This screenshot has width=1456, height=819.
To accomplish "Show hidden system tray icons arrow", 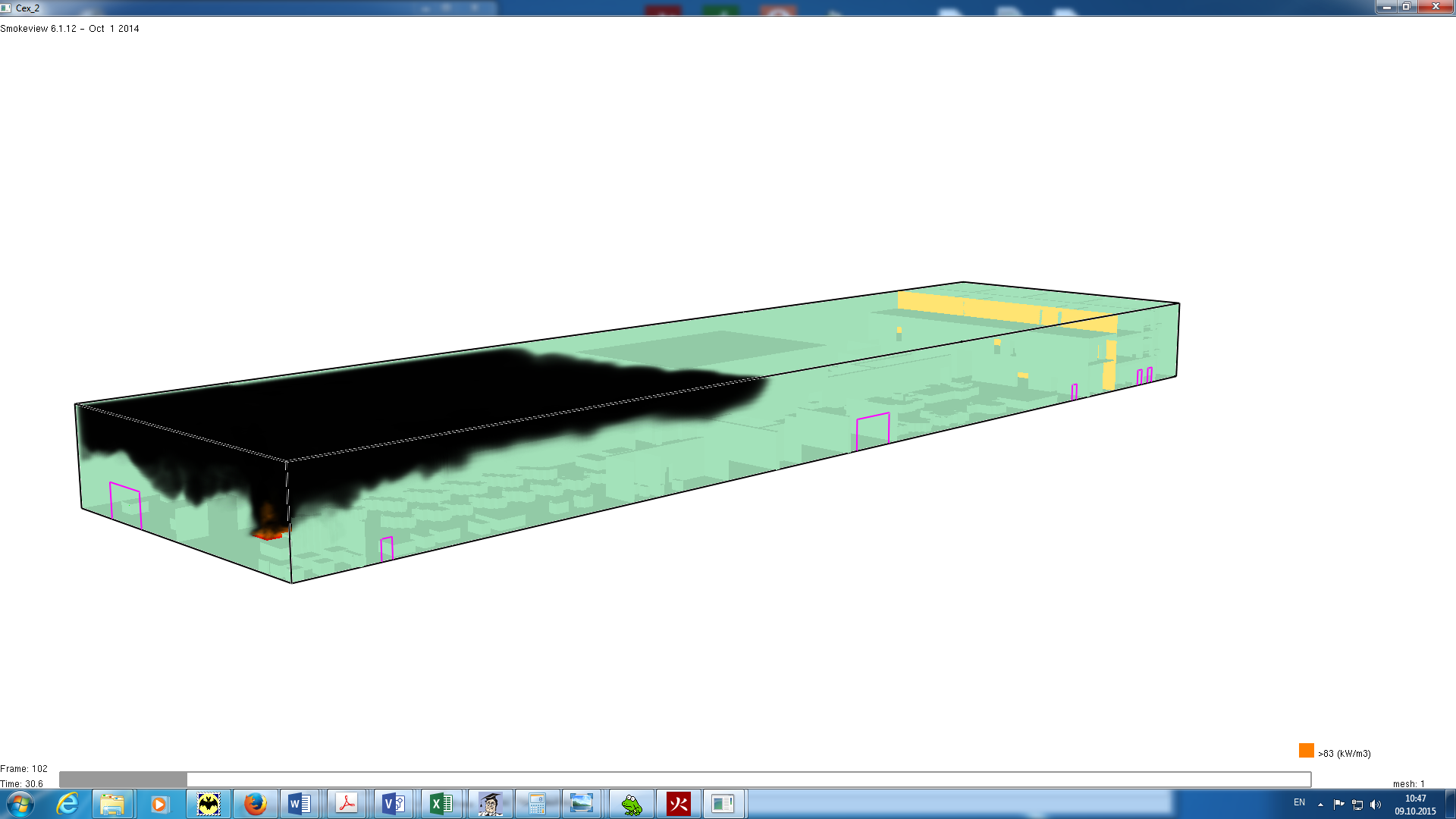I will (x=1320, y=805).
